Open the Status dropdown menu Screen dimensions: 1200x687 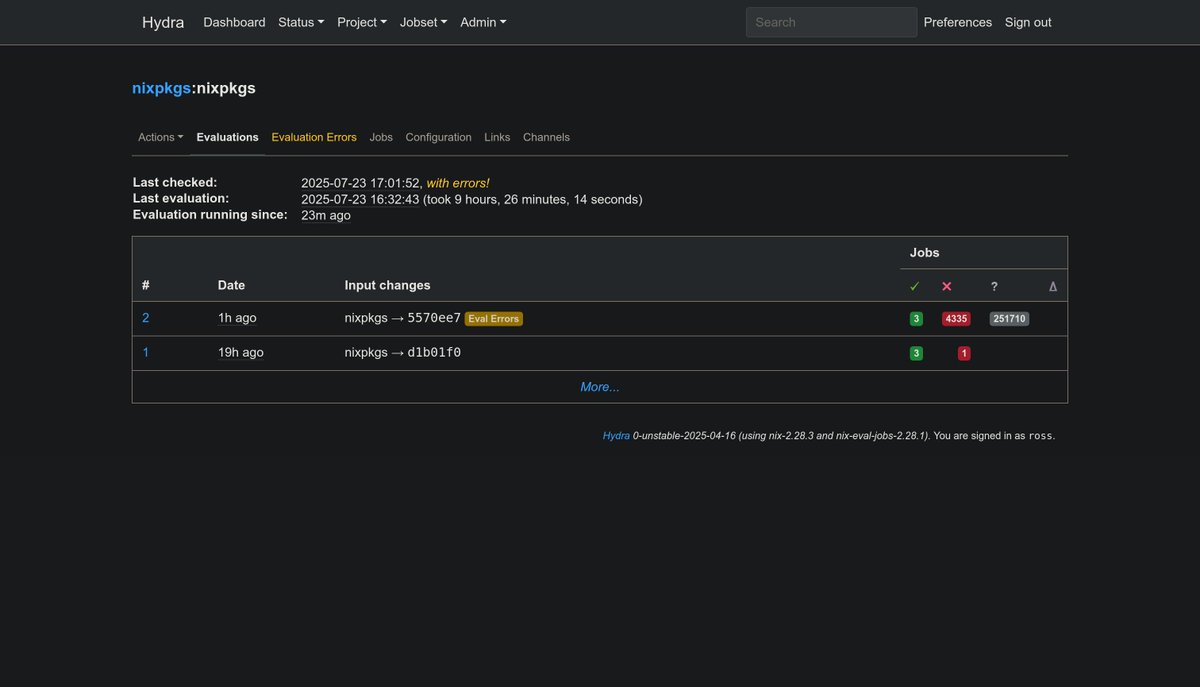301,22
